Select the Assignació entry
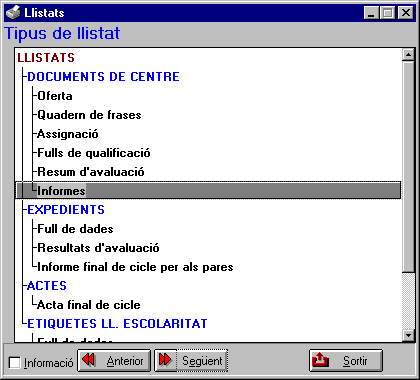Image resolution: width=420 pixels, height=380 pixels. (68, 134)
